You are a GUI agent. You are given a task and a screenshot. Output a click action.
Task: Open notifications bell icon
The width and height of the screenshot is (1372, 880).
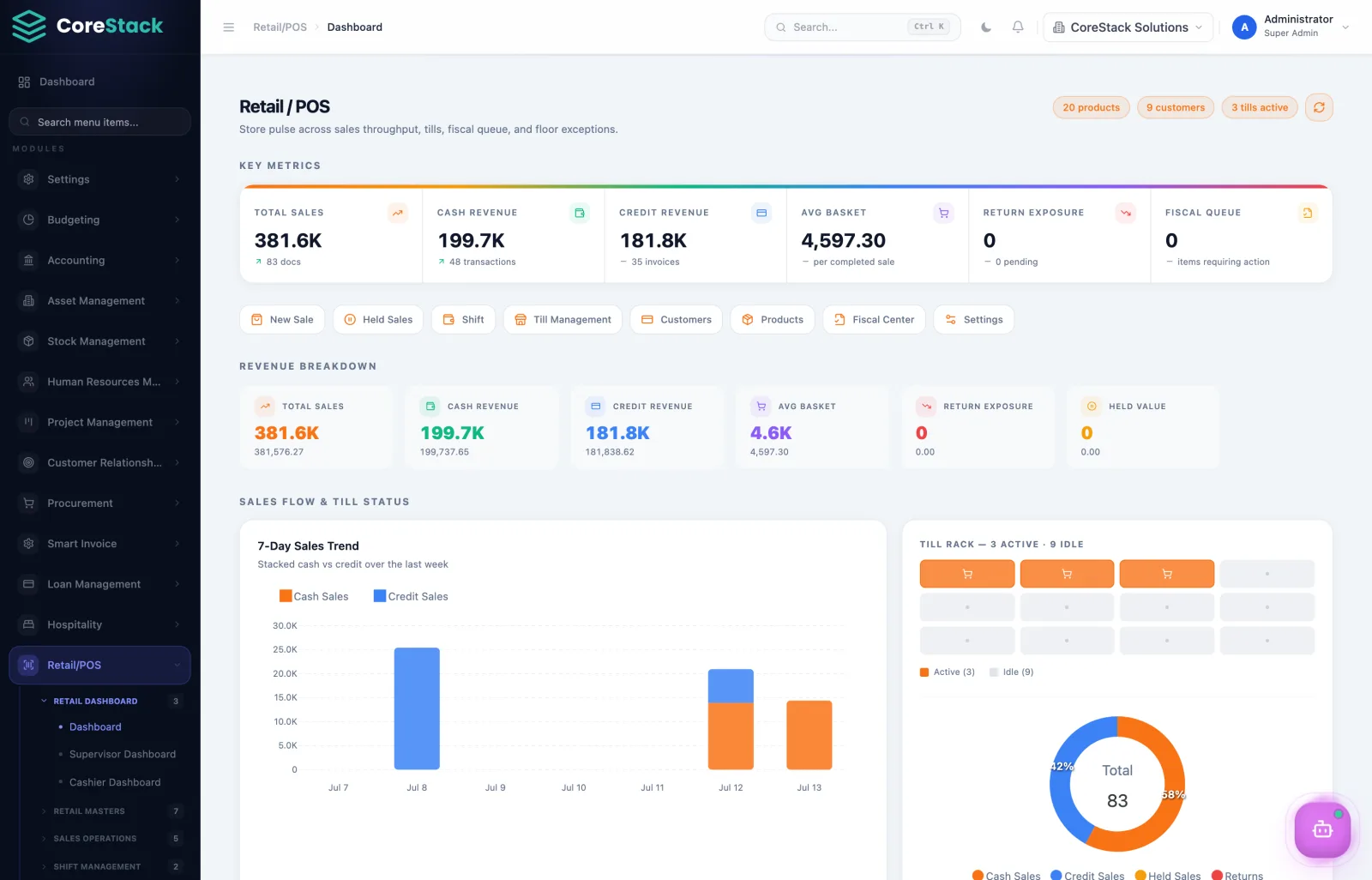1018,27
